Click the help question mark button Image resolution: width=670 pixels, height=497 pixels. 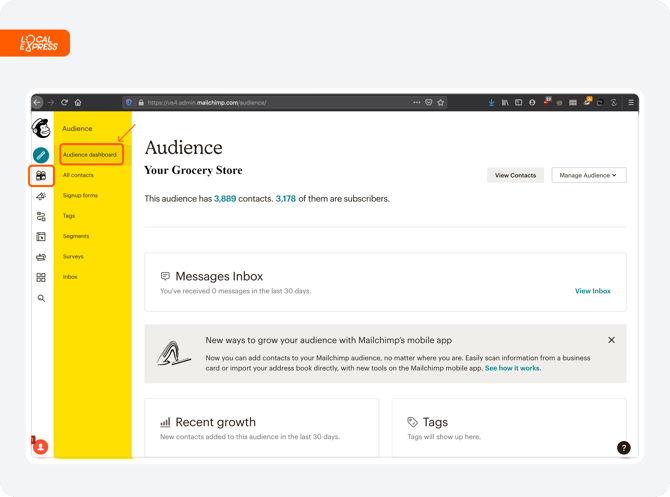coord(623,447)
